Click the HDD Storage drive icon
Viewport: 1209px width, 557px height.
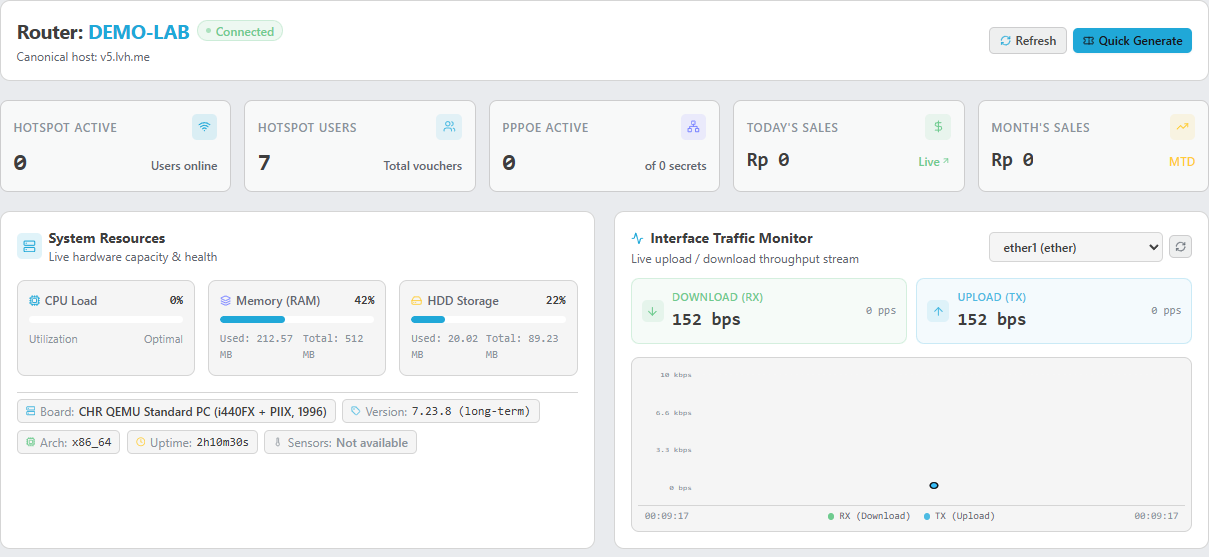[x=416, y=300]
